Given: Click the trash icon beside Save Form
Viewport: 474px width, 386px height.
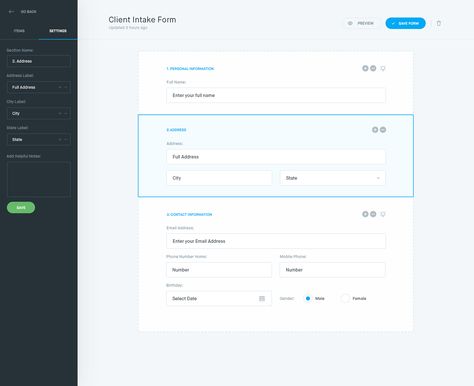Looking at the screenshot, I should (x=439, y=23).
